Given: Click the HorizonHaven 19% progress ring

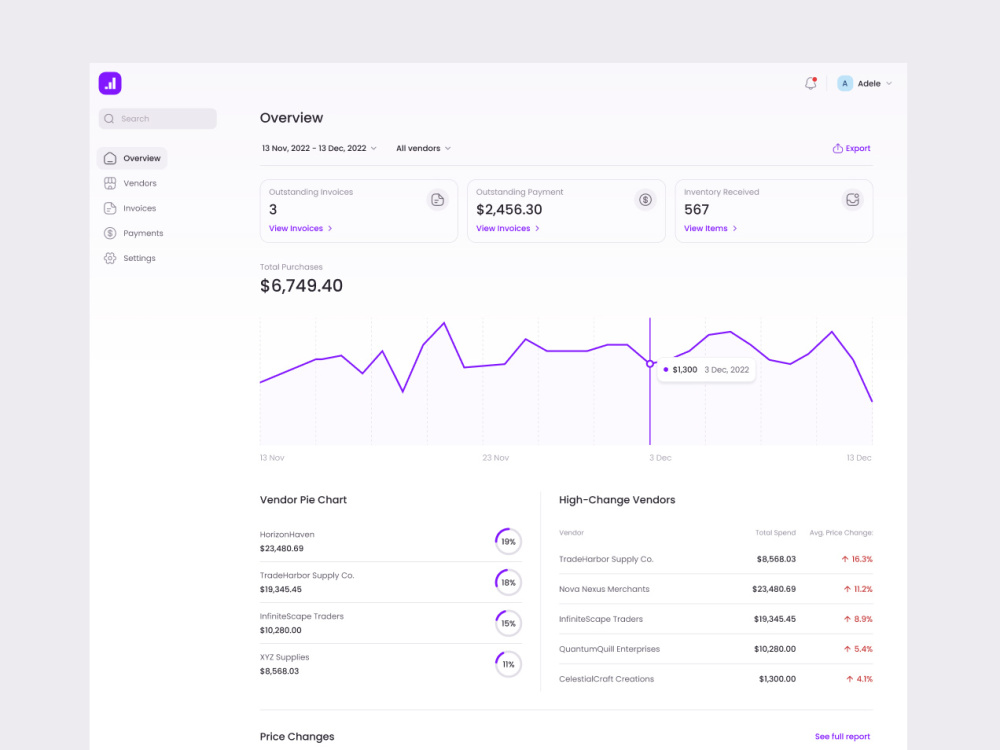Looking at the screenshot, I should click(x=508, y=541).
